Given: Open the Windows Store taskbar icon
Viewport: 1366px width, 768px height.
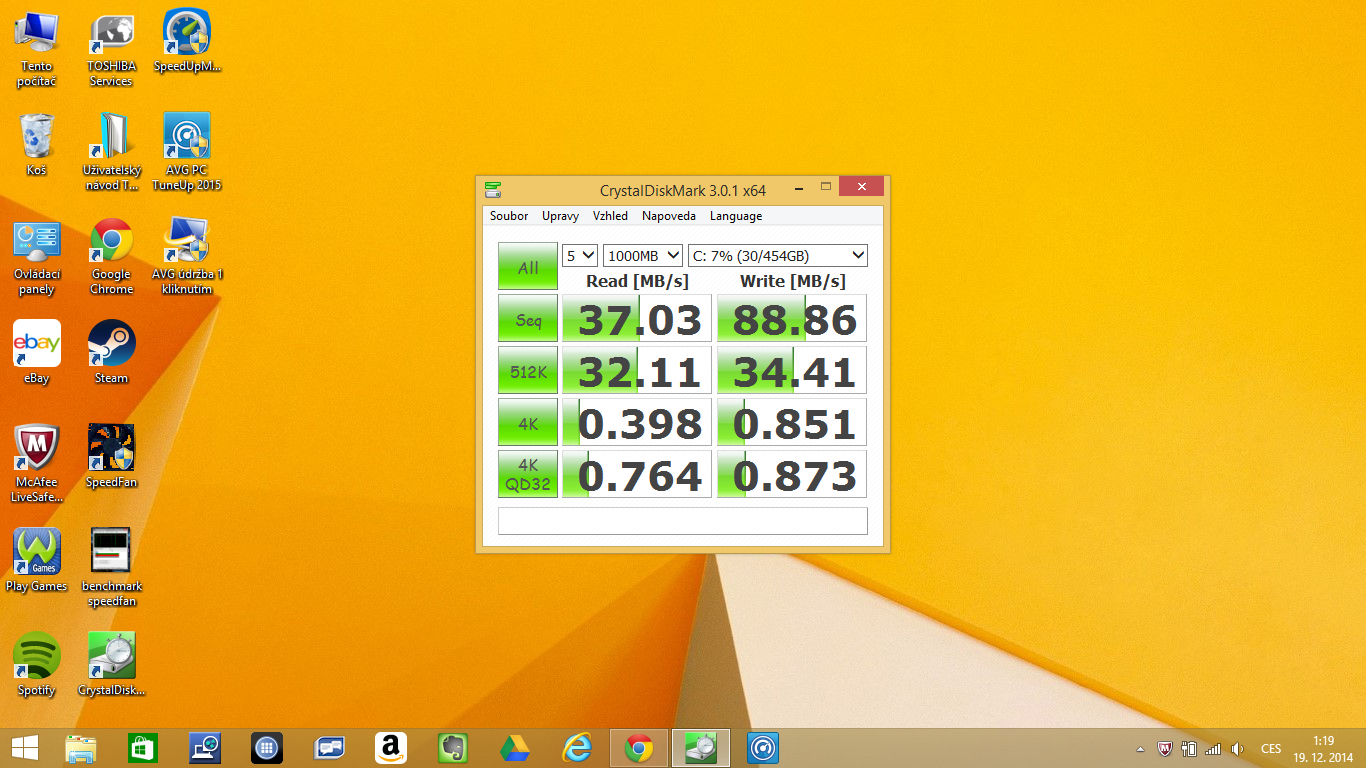Looking at the screenshot, I should (143, 748).
